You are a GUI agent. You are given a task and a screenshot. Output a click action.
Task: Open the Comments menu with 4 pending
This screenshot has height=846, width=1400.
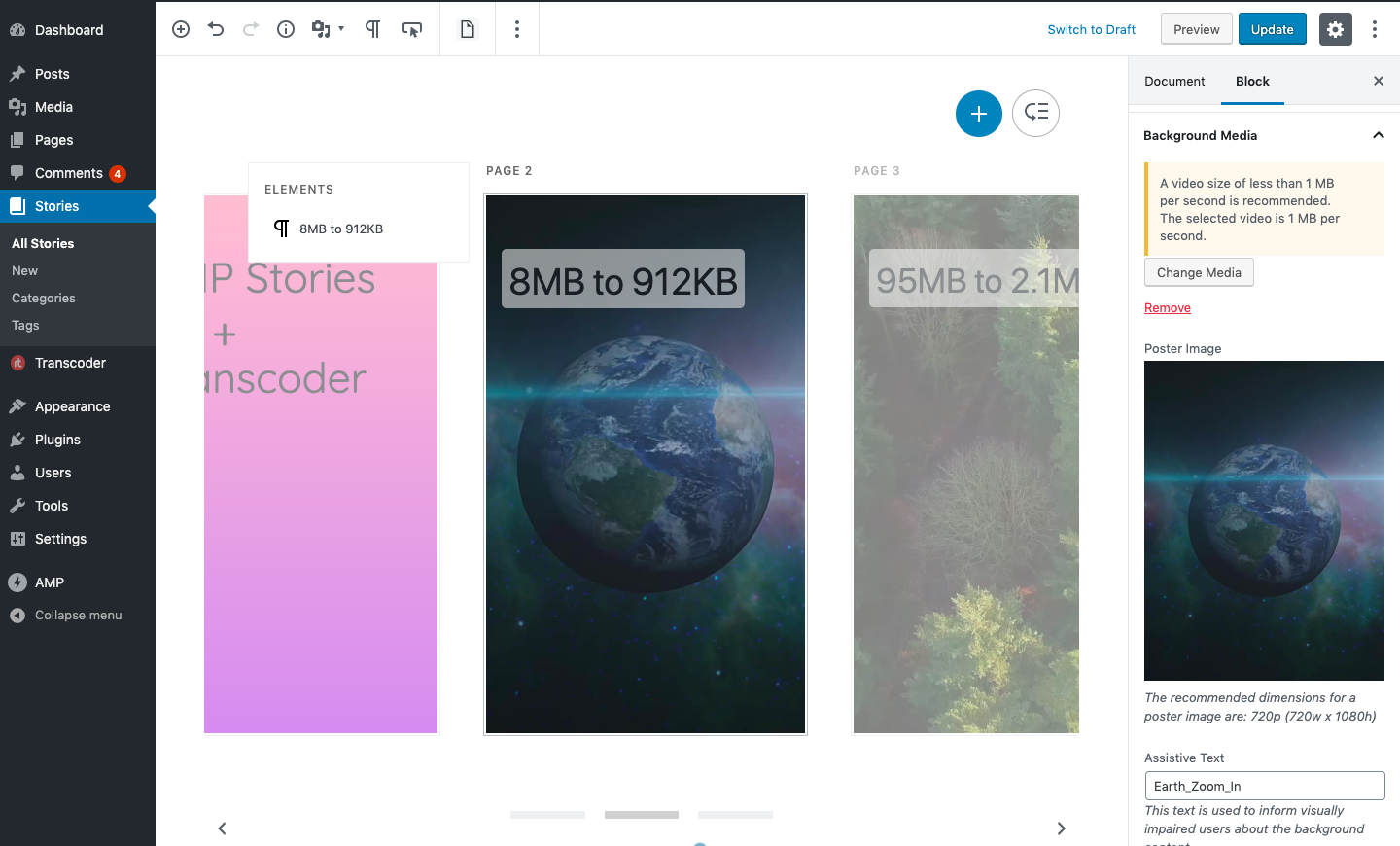coord(78,173)
